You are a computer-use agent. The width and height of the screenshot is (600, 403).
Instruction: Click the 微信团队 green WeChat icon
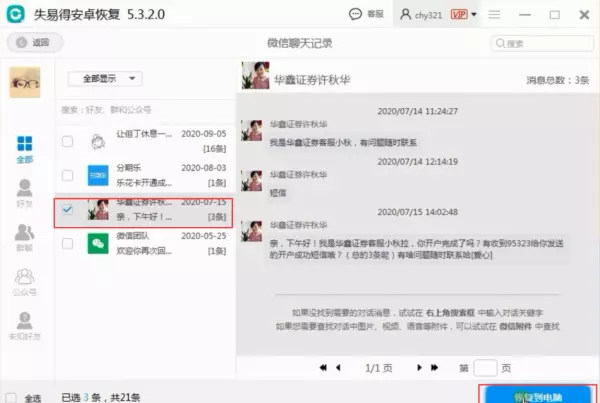[x=98, y=244]
